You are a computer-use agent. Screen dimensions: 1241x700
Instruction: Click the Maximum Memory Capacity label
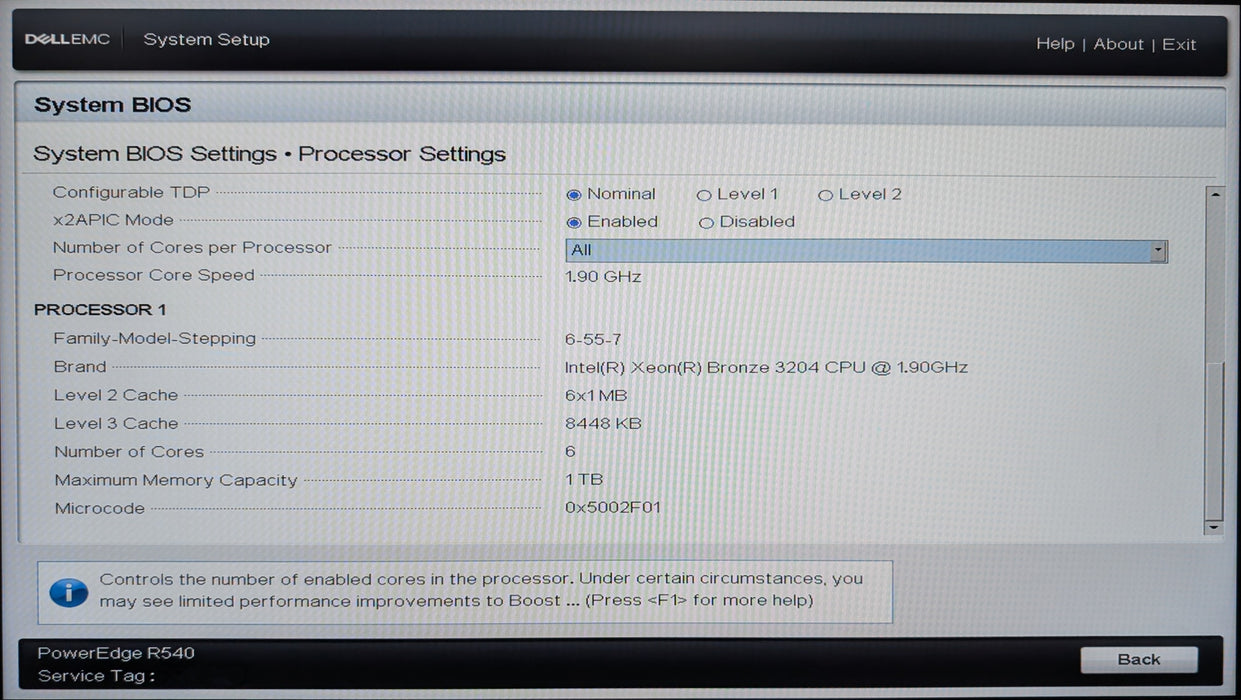click(x=176, y=480)
